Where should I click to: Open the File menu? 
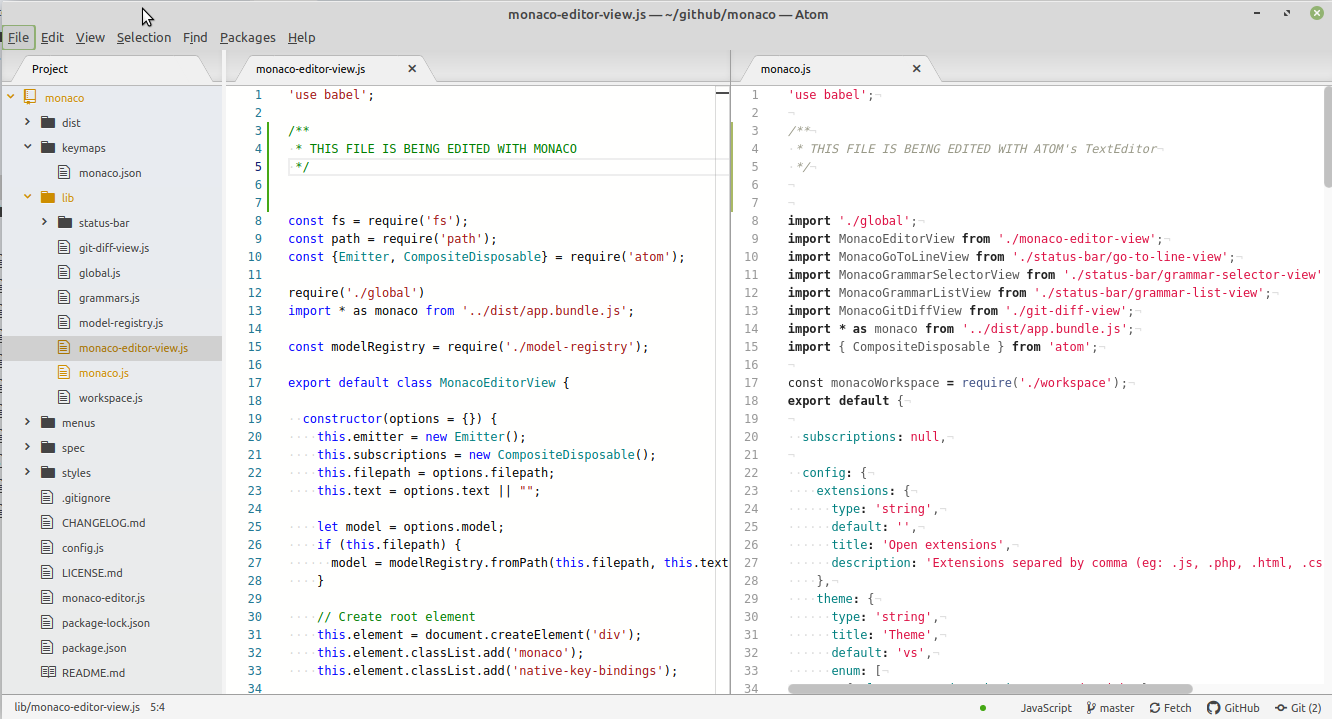[x=18, y=37]
